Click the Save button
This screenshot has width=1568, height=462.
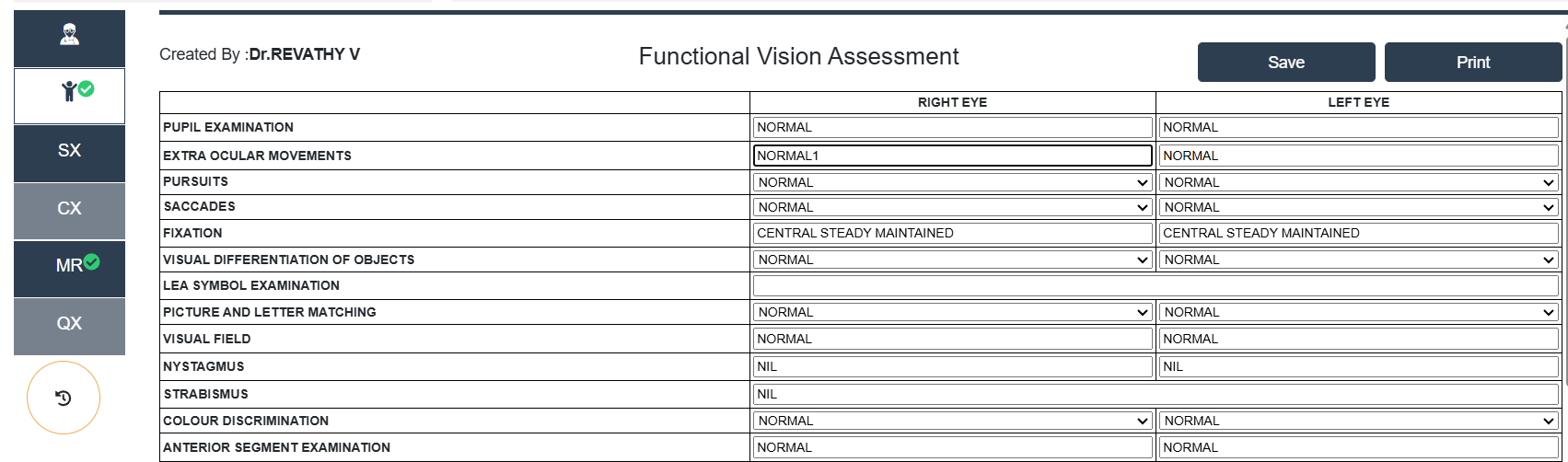1285,63
